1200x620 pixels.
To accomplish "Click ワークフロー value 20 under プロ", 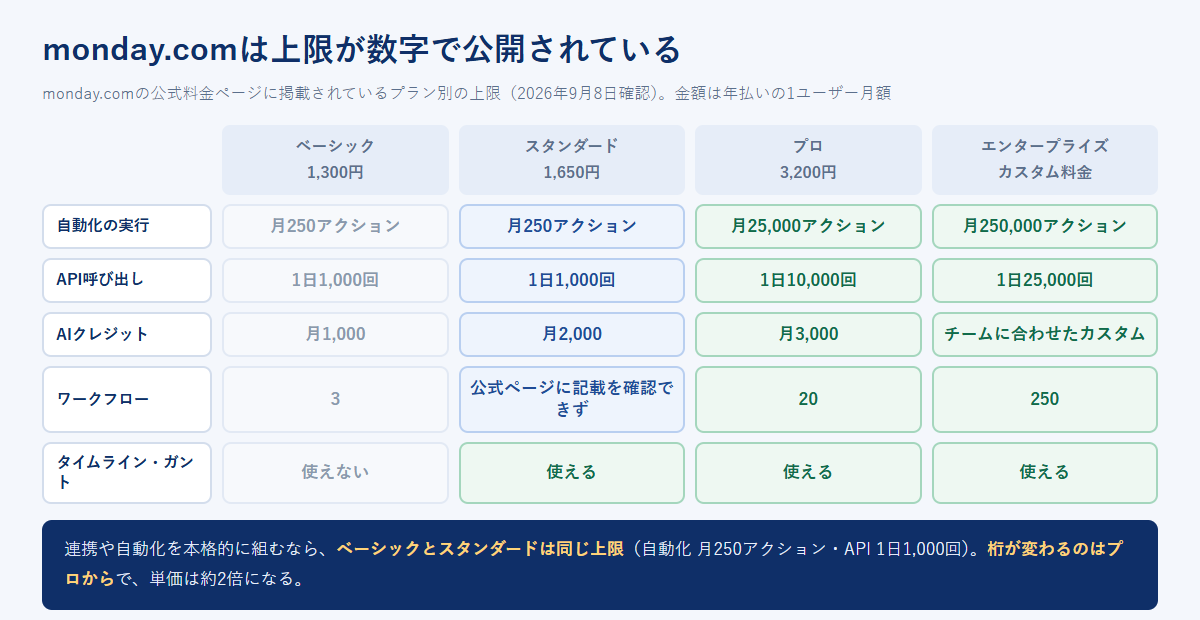I will tap(808, 399).
